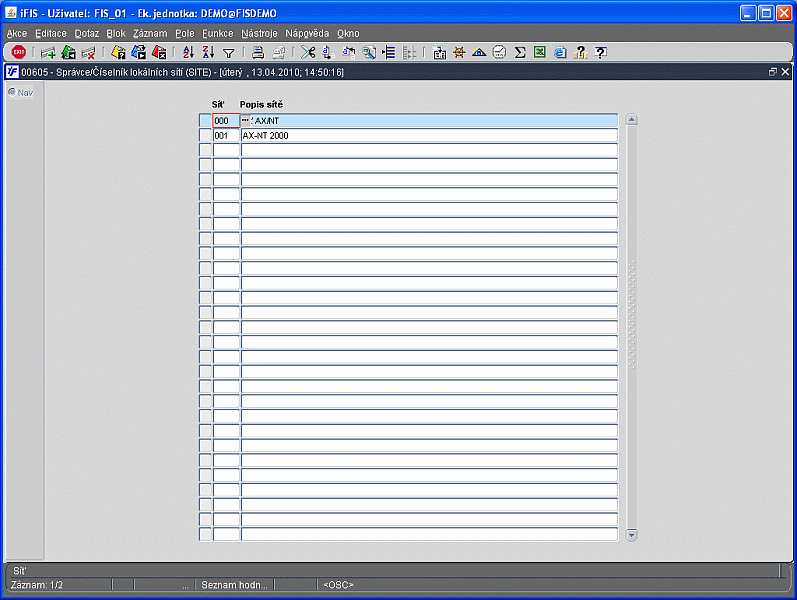Click 'Záznam: 1/2' in status bar
Screen dimensions: 797x600
[x=37, y=585]
